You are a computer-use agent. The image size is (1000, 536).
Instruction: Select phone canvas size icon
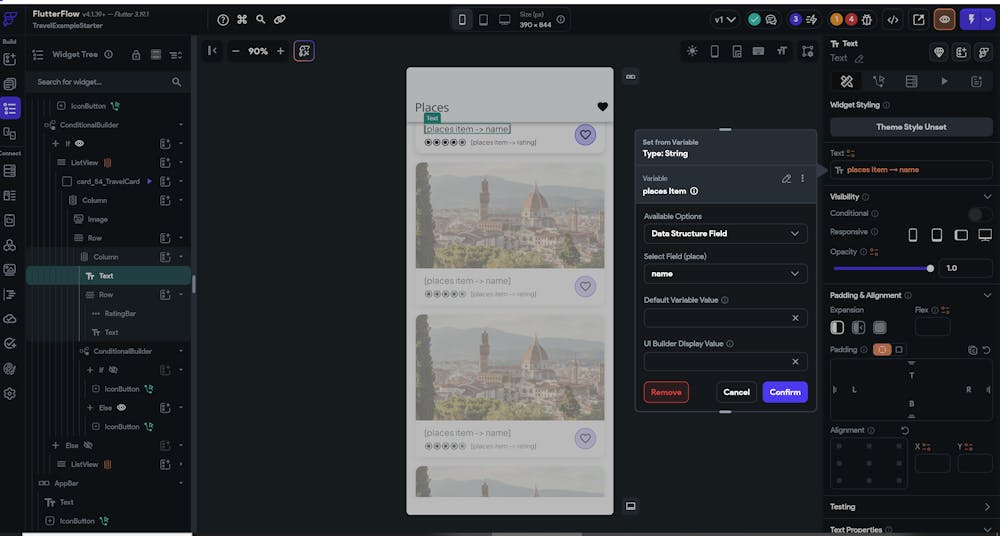462,20
